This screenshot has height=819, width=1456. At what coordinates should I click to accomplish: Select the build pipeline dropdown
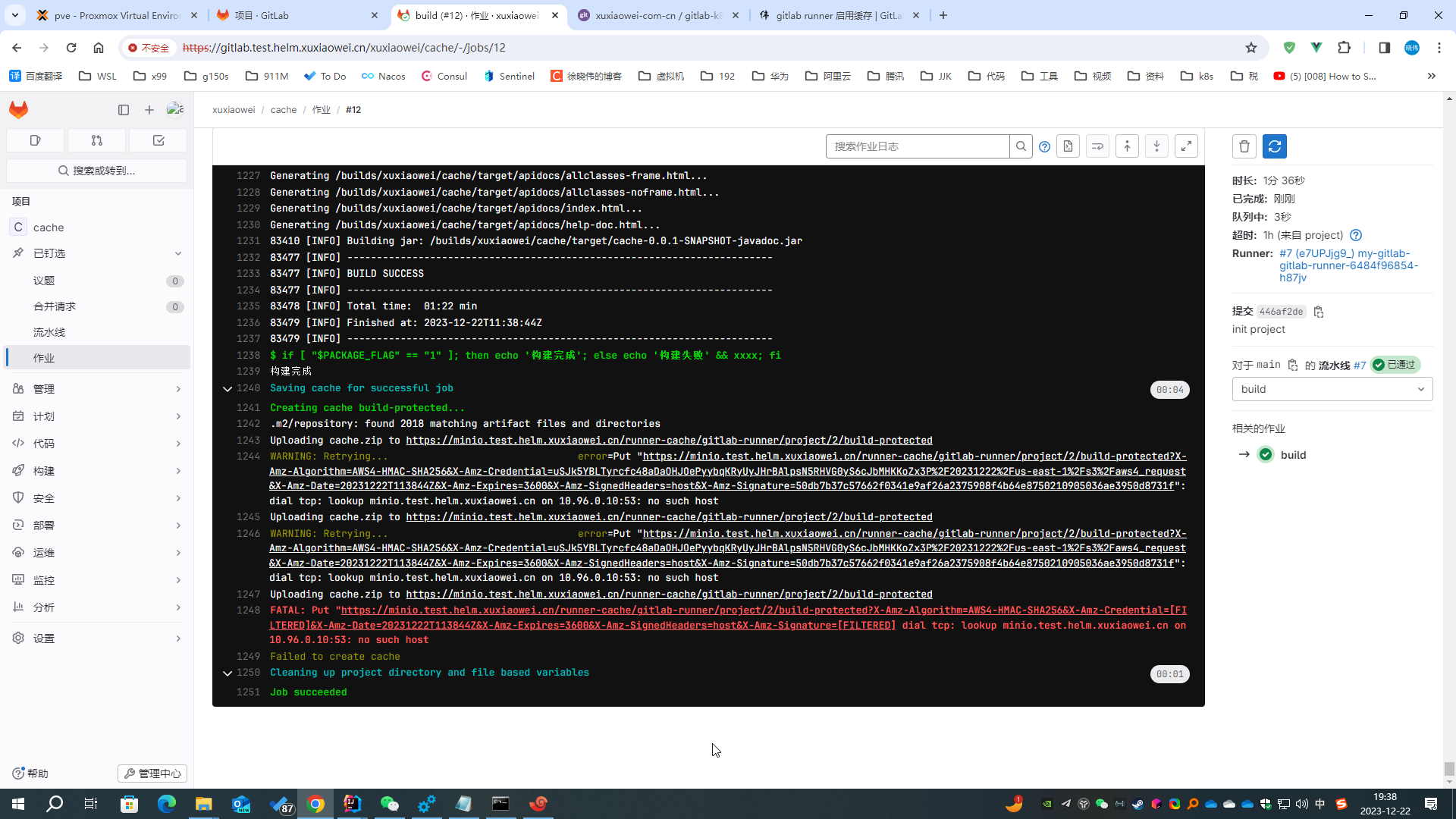[1333, 389]
